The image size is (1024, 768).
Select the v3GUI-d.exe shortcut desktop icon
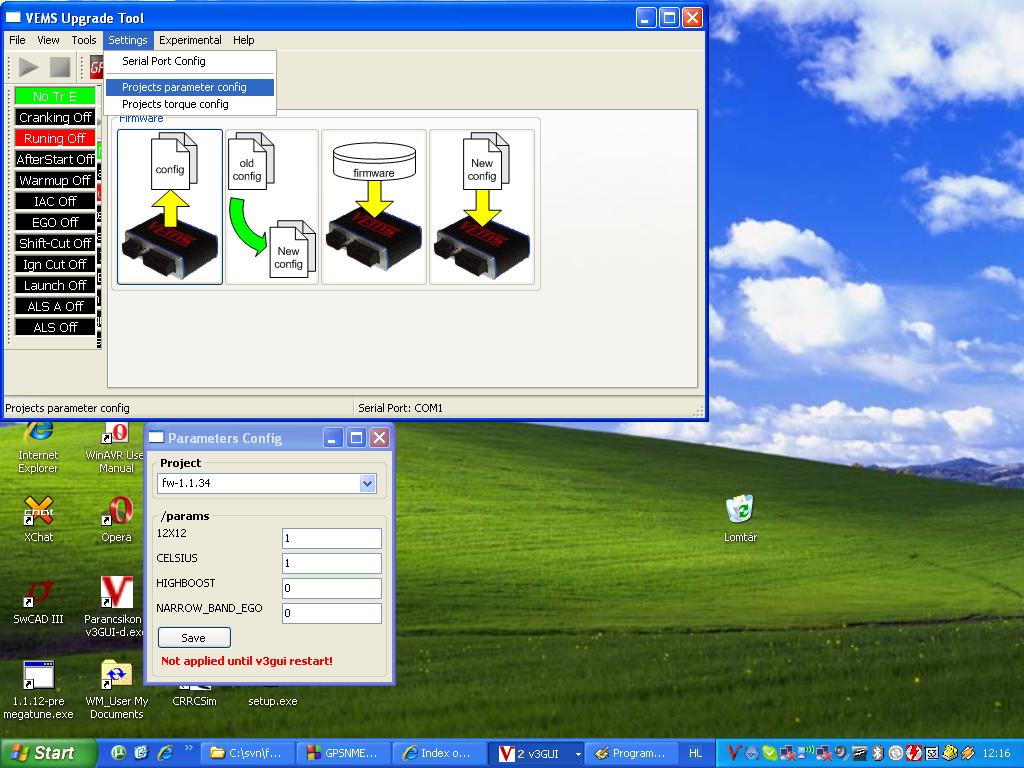tap(114, 607)
